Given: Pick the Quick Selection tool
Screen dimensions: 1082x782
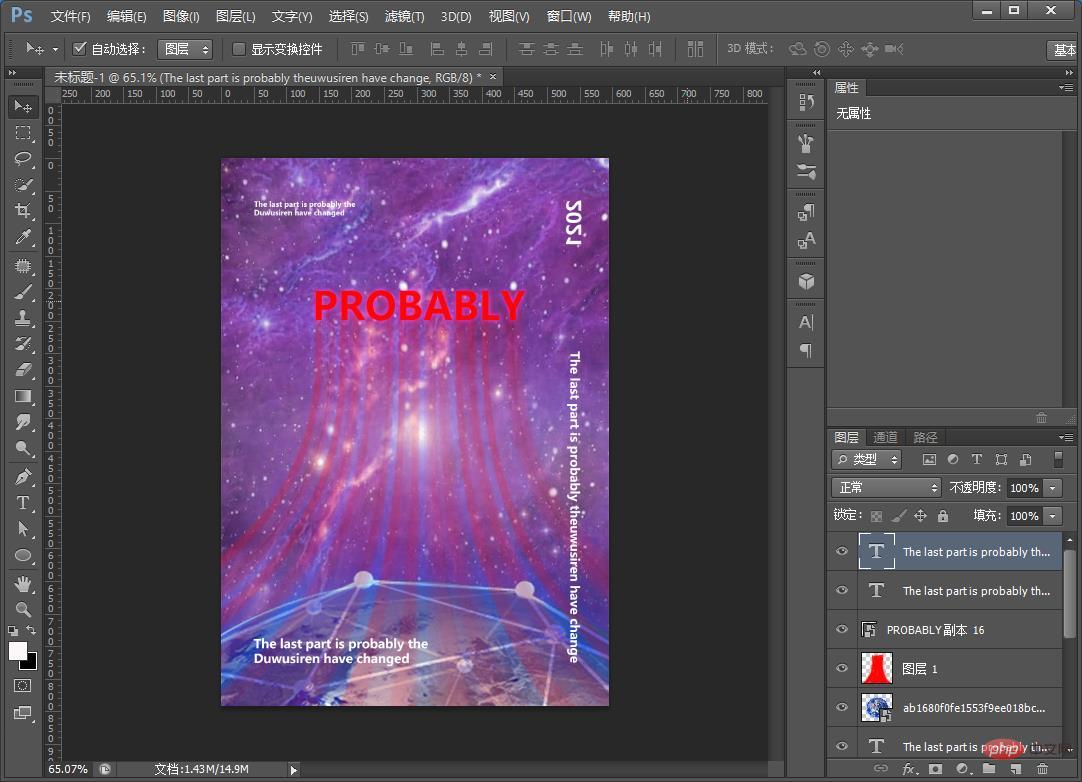Looking at the screenshot, I should (x=23, y=185).
